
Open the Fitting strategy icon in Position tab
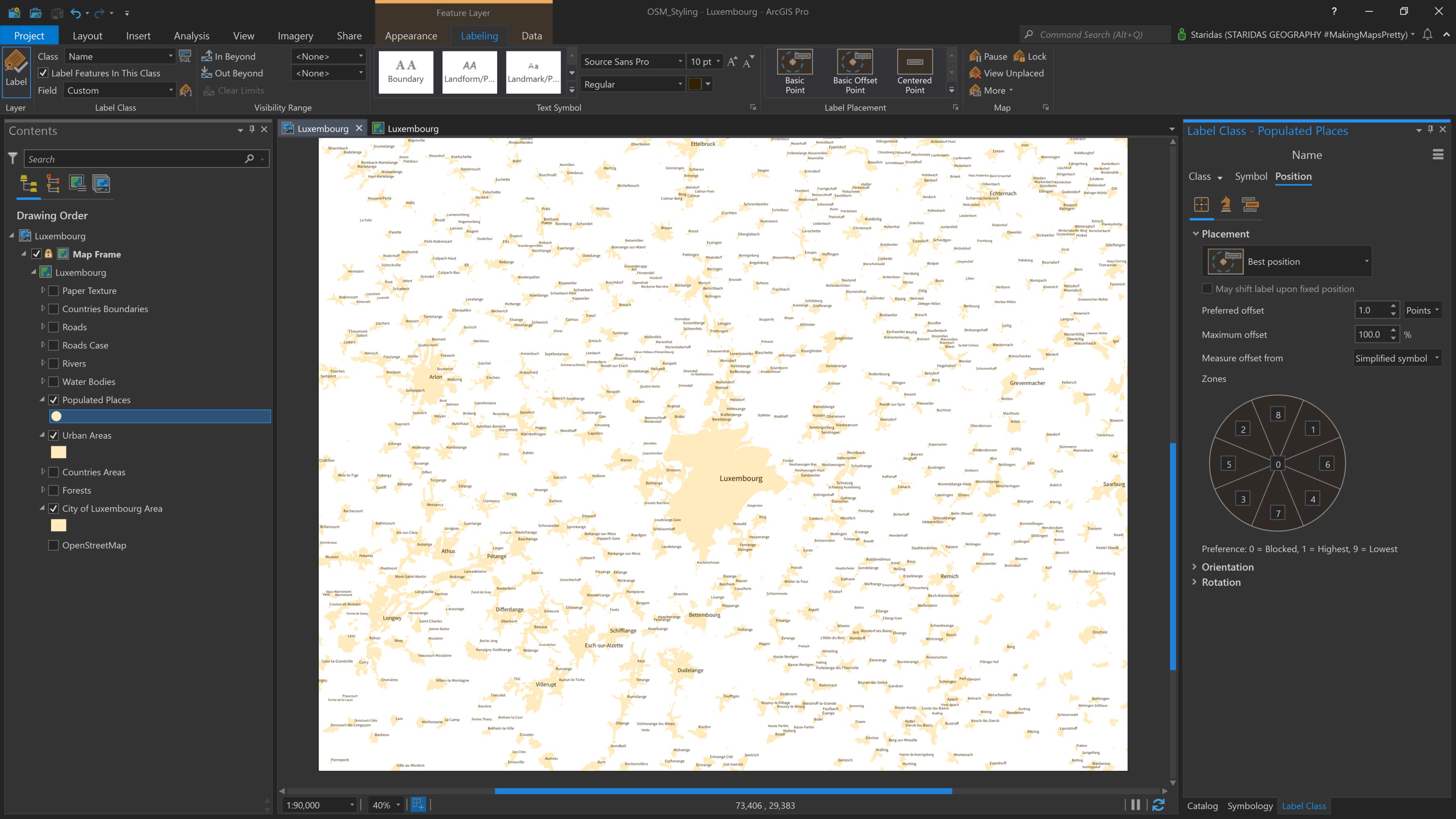pos(1225,204)
